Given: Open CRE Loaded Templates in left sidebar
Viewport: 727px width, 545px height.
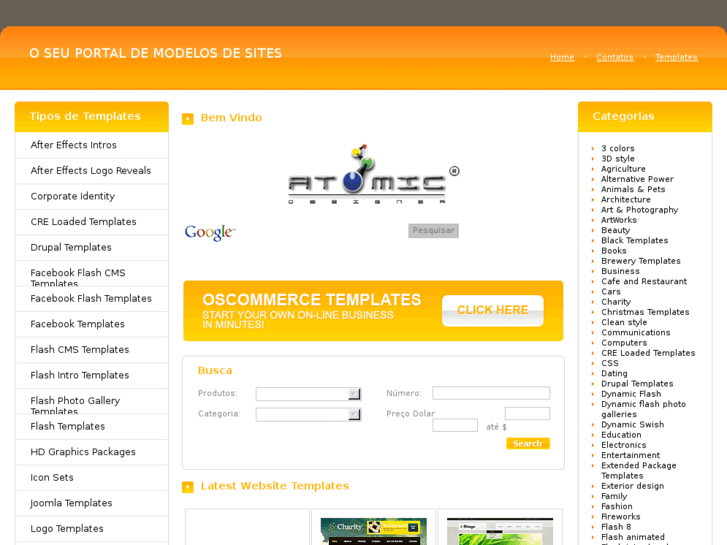Looking at the screenshot, I should tap(83, 222).
